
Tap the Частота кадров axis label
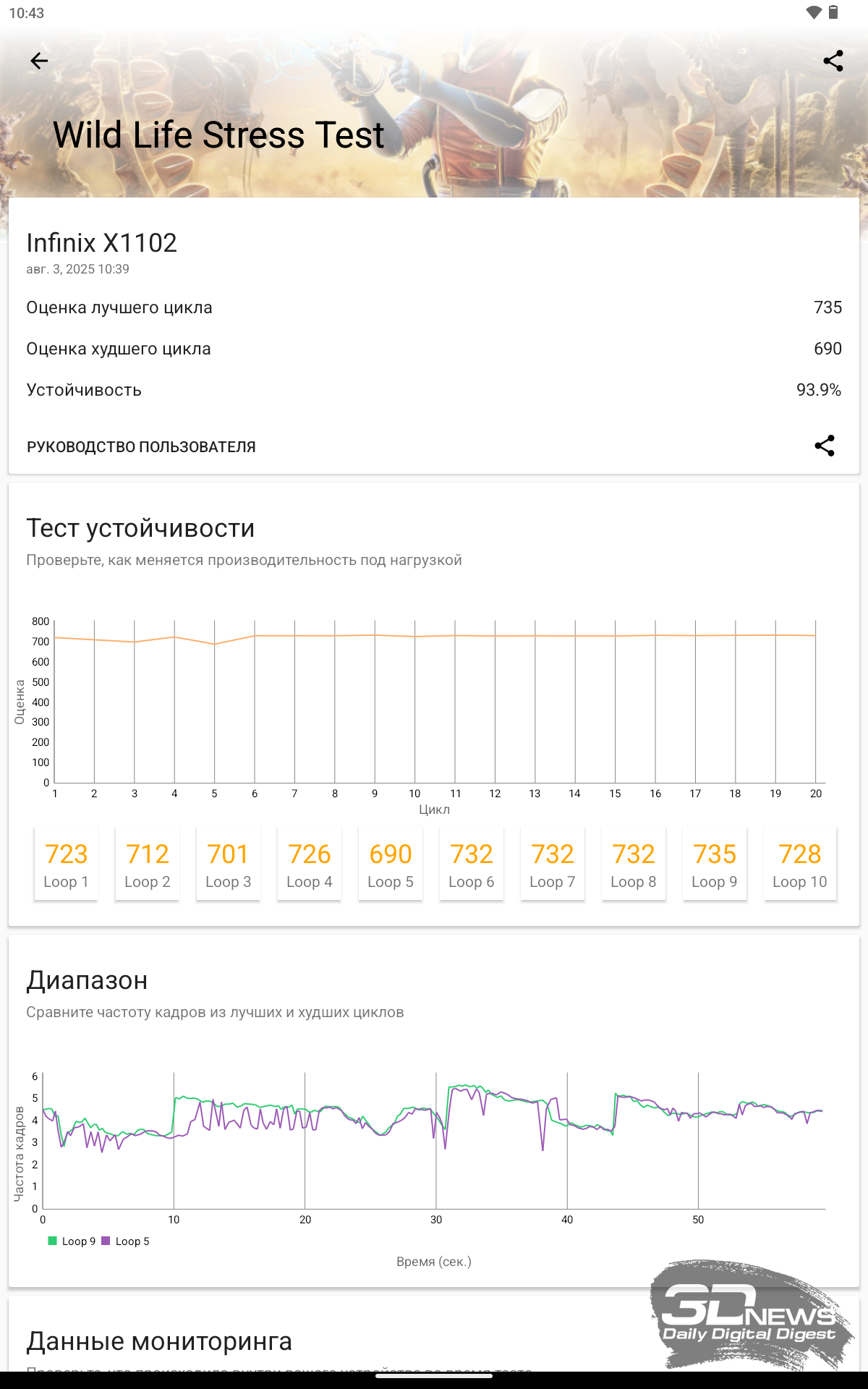pos(20,1154)
